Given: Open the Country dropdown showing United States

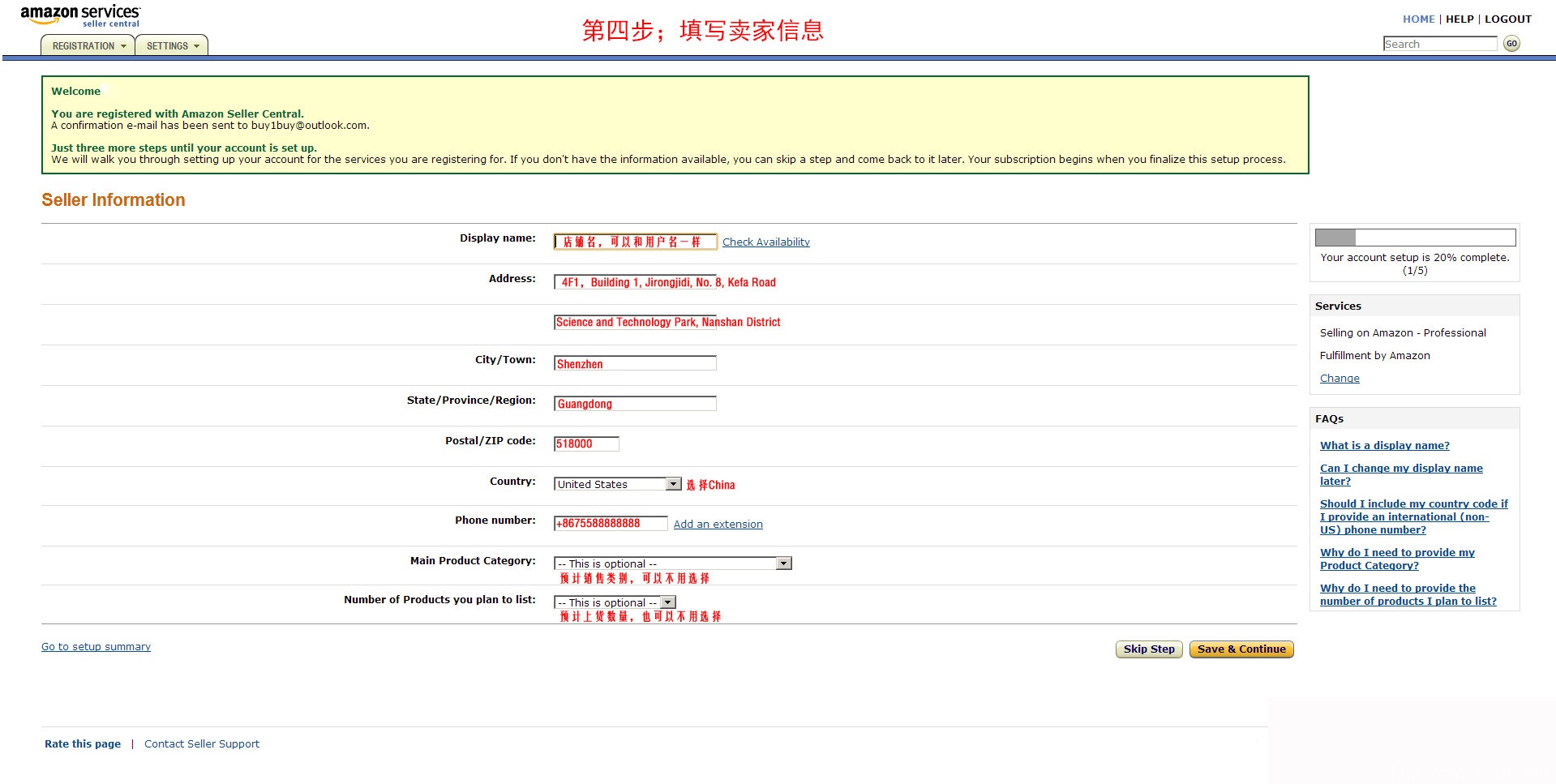Looking at the screenshot, I should click(618, 484).
